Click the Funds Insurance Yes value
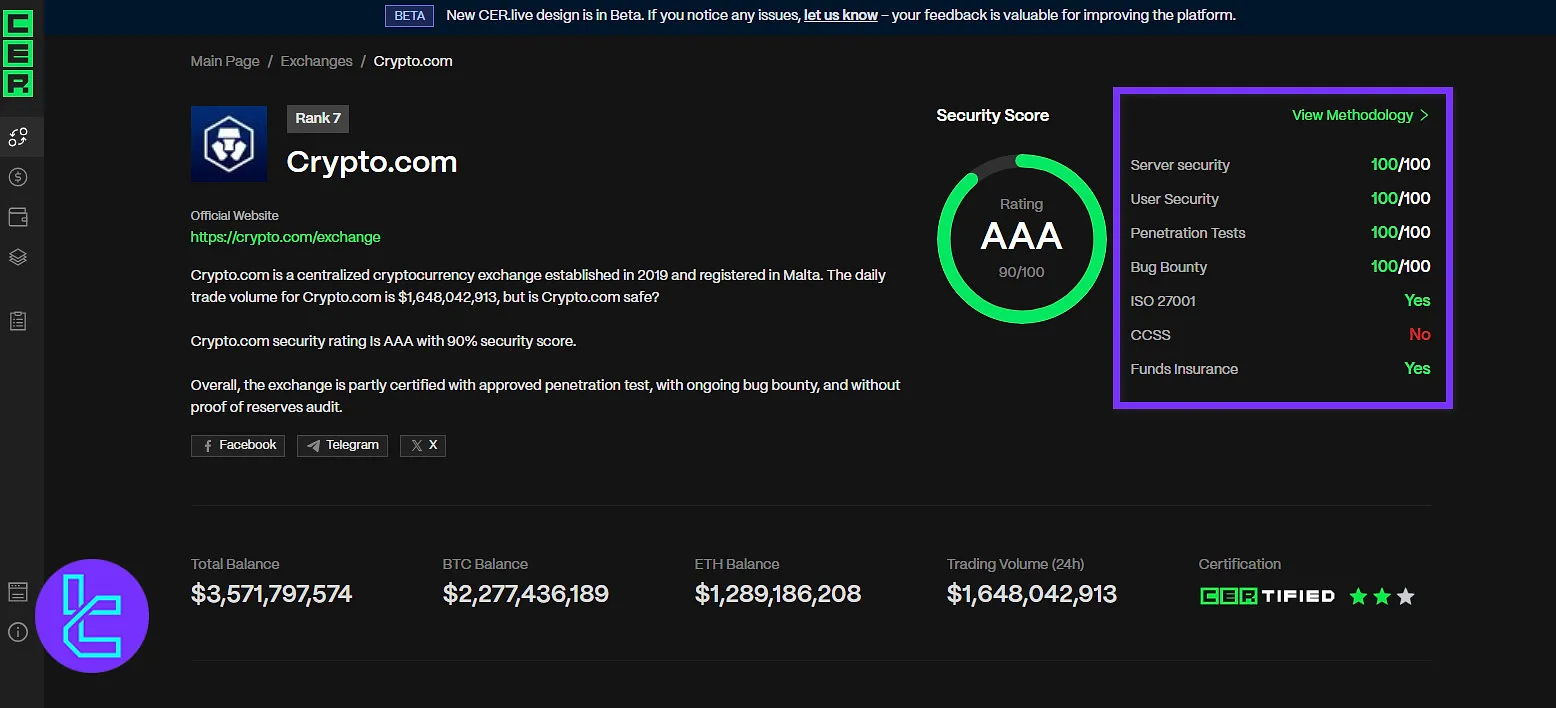 click(1417, 368)
